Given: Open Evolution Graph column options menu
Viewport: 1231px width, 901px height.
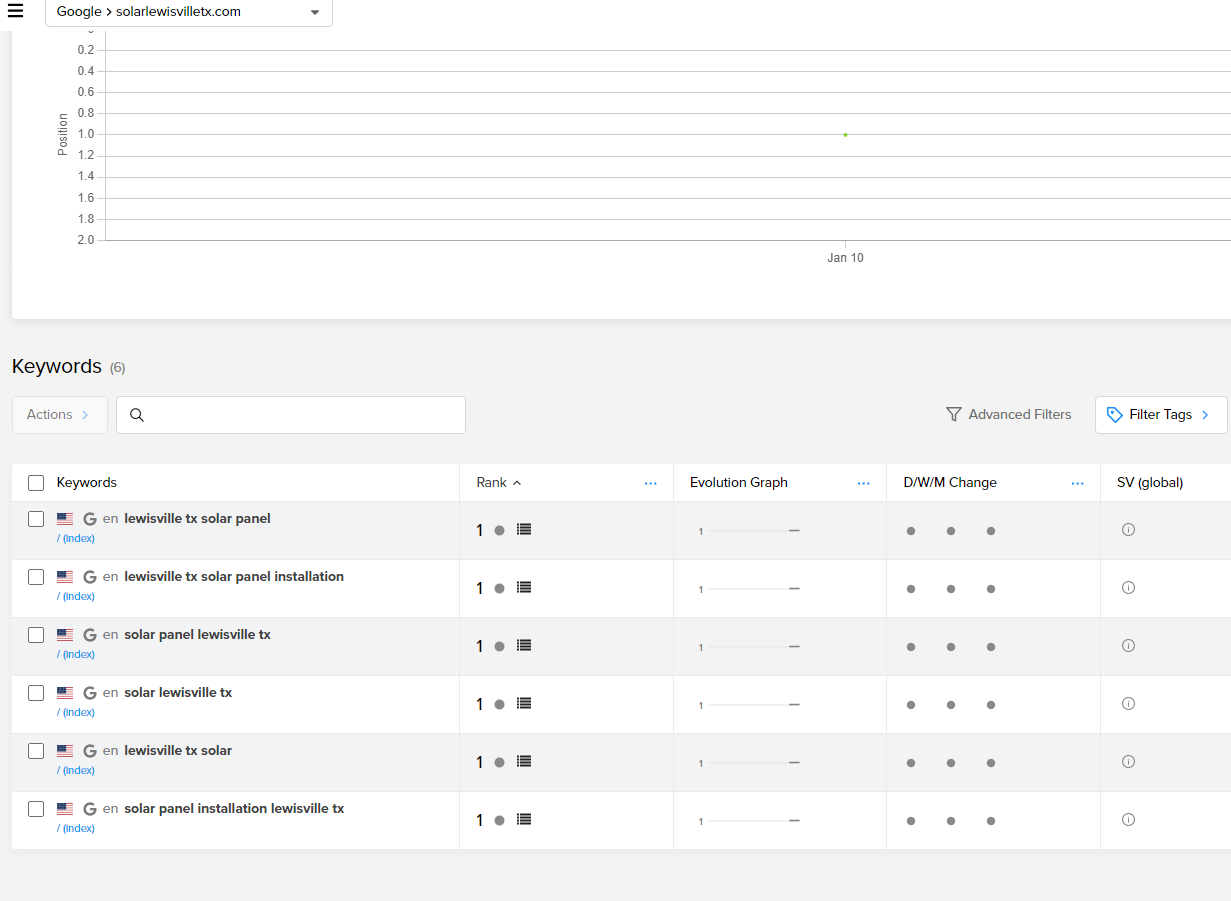Looking at the screenshot, I should tap(864, 483).
